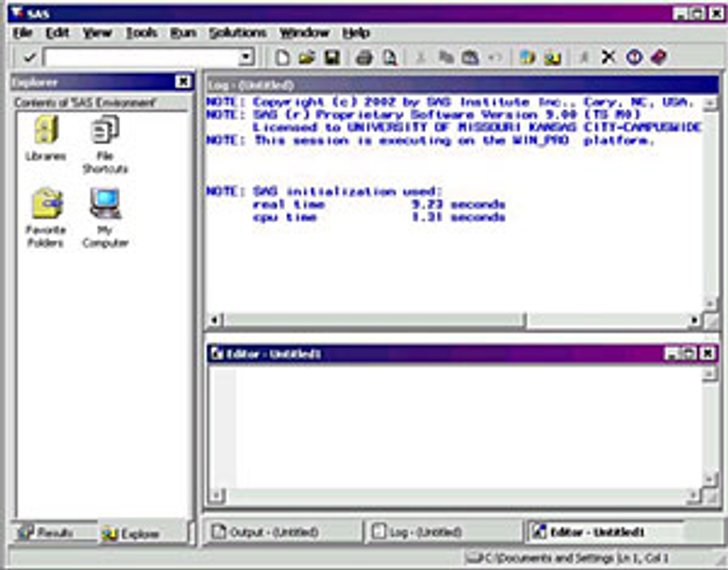Open New Library toolbar icon
728x570 pixels.
[527, 58]
